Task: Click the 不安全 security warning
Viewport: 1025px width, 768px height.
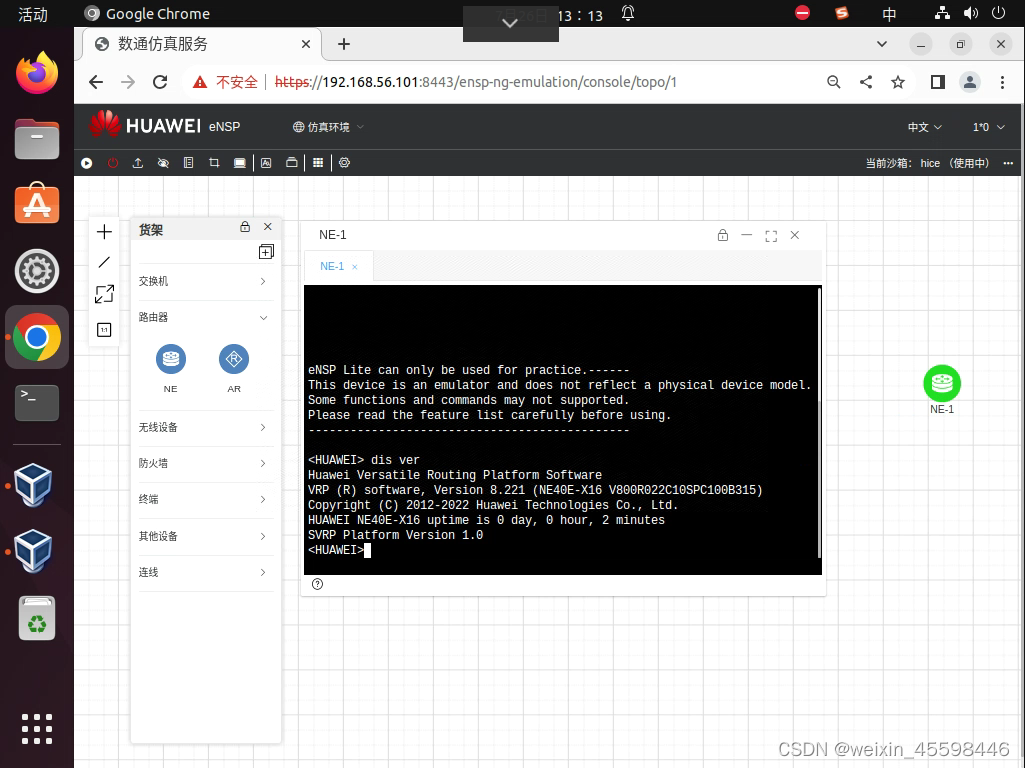Action: pyautogui.click(x=226, y=82)
